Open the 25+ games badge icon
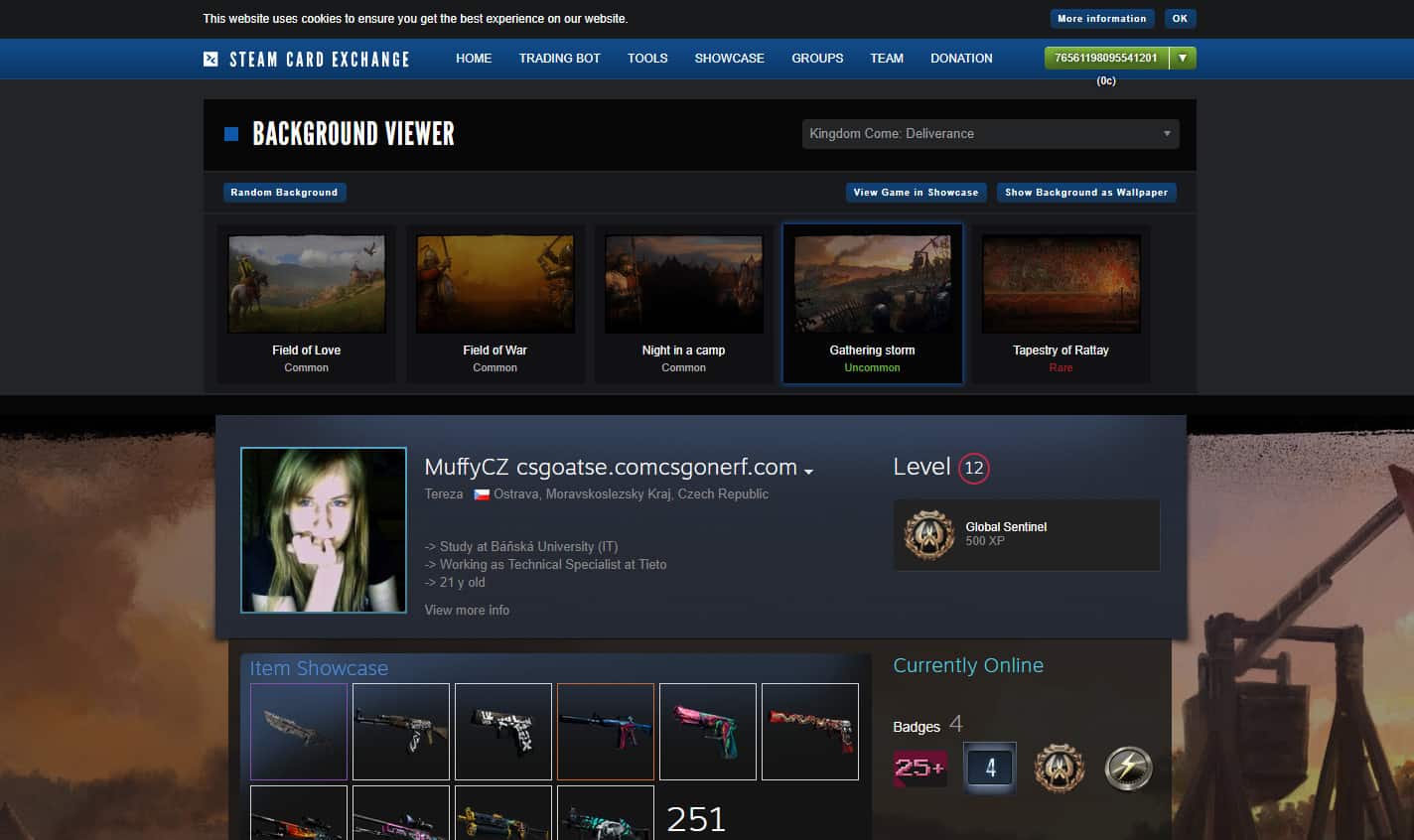The height and width of the screenshot is (840, 1414). 920,768
